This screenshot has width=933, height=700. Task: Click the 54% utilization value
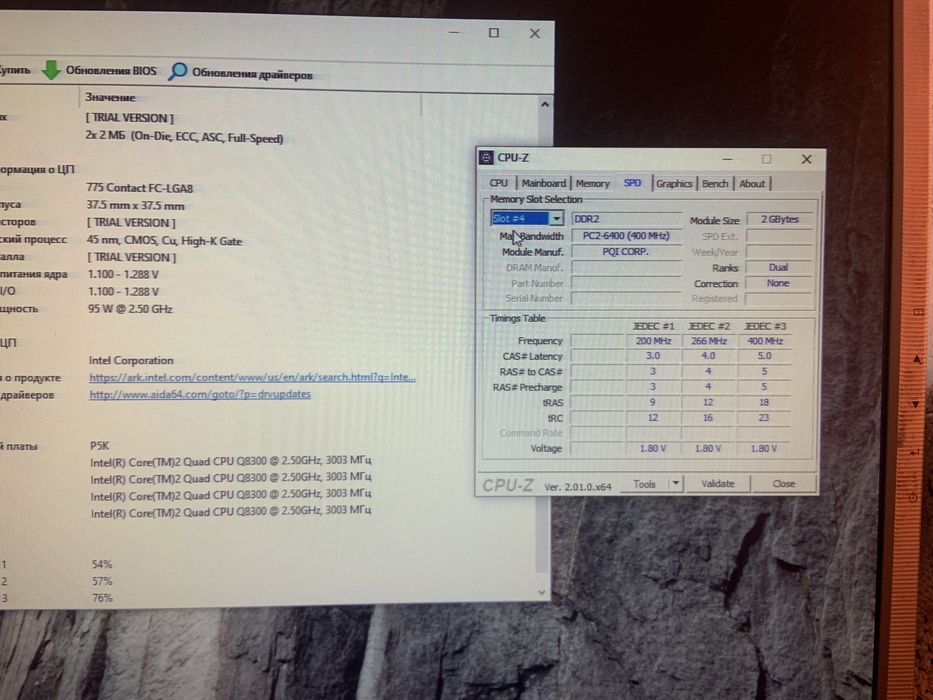click(102, 564)
